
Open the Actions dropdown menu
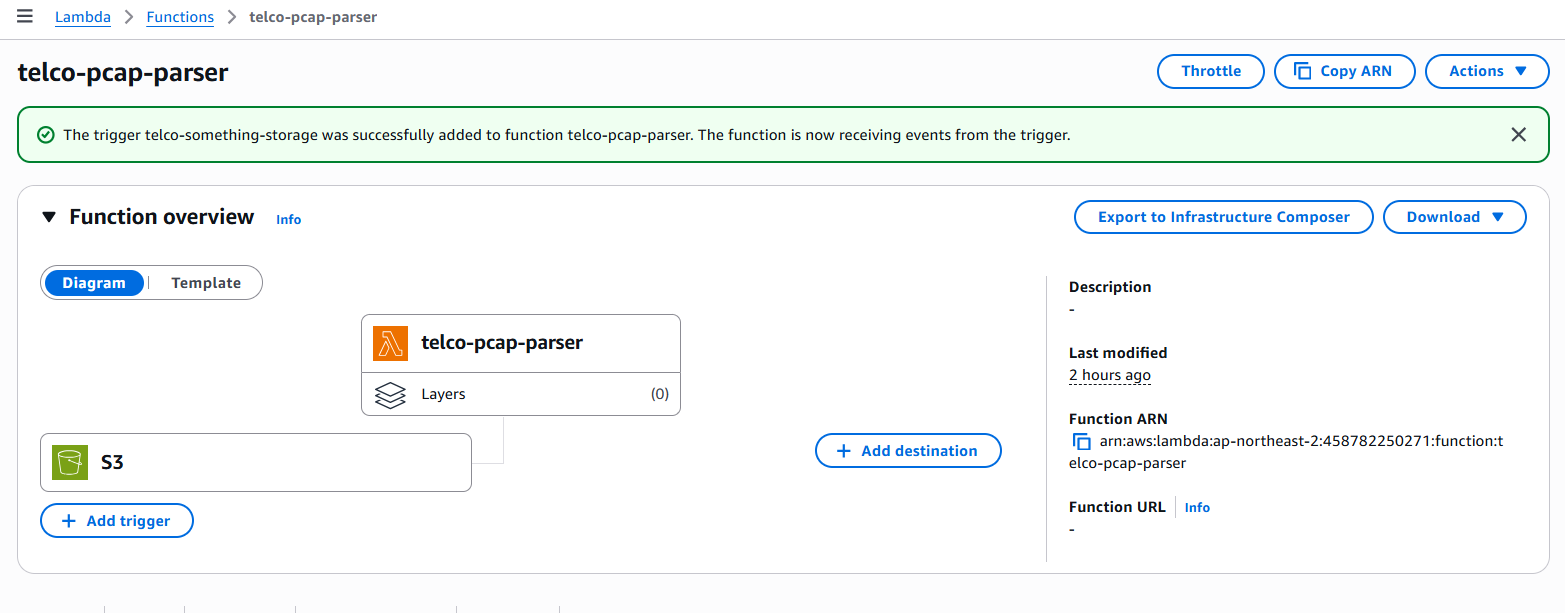pos(1487,71)
